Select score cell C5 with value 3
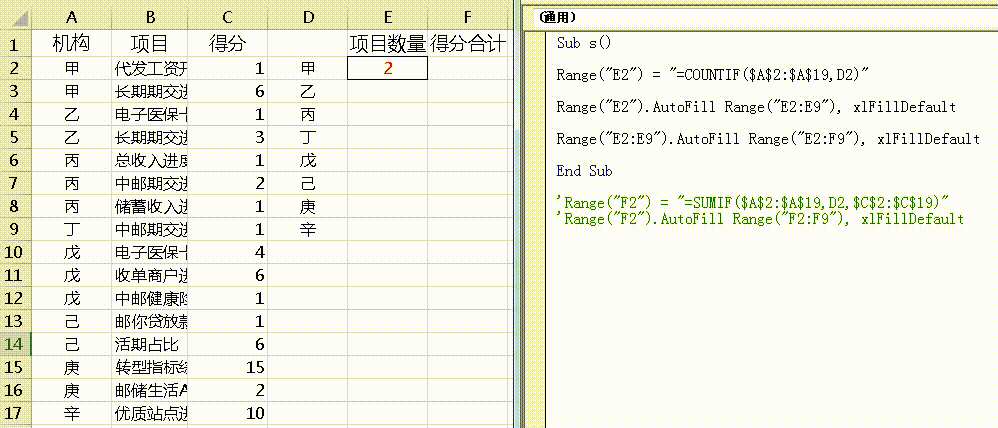This screenshot has width=998, height=428. (228, 137)
